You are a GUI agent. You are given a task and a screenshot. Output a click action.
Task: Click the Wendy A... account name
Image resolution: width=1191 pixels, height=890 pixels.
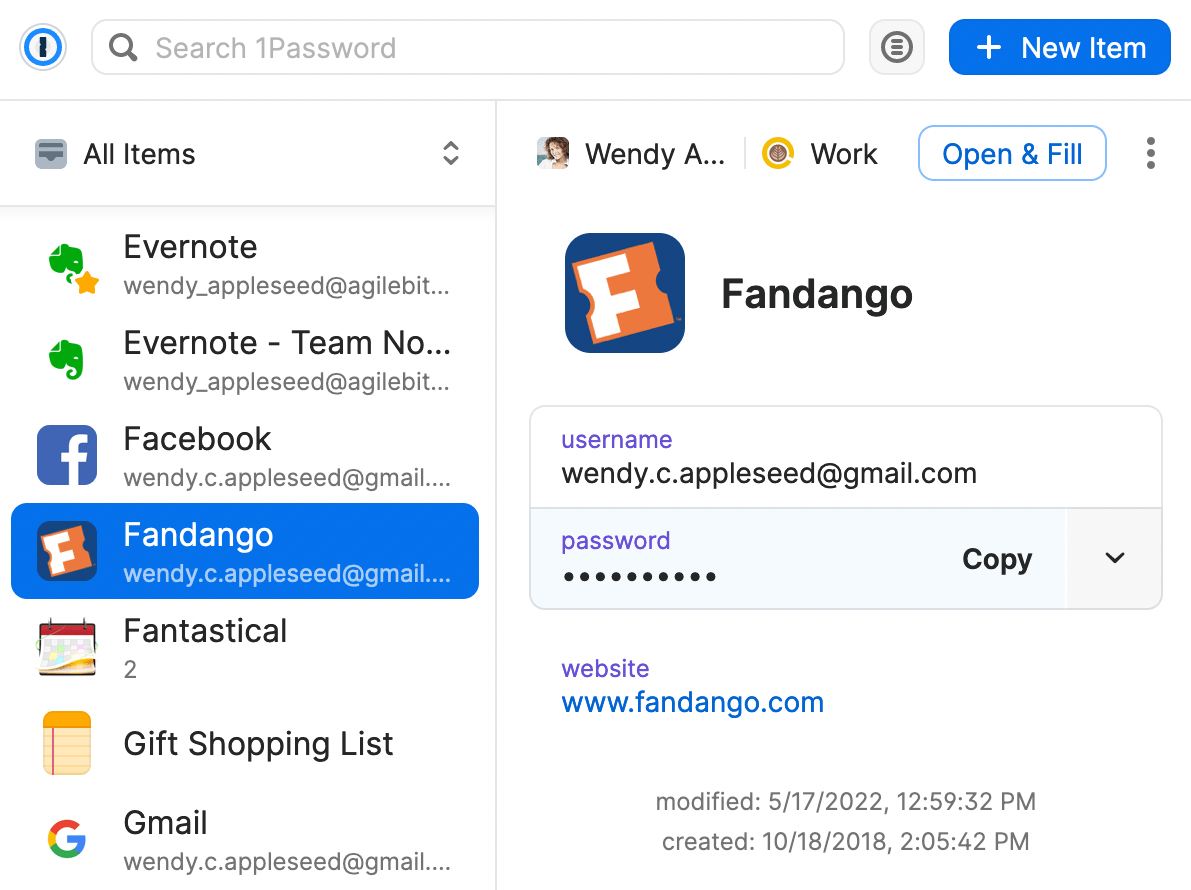[x=655, y=154]
